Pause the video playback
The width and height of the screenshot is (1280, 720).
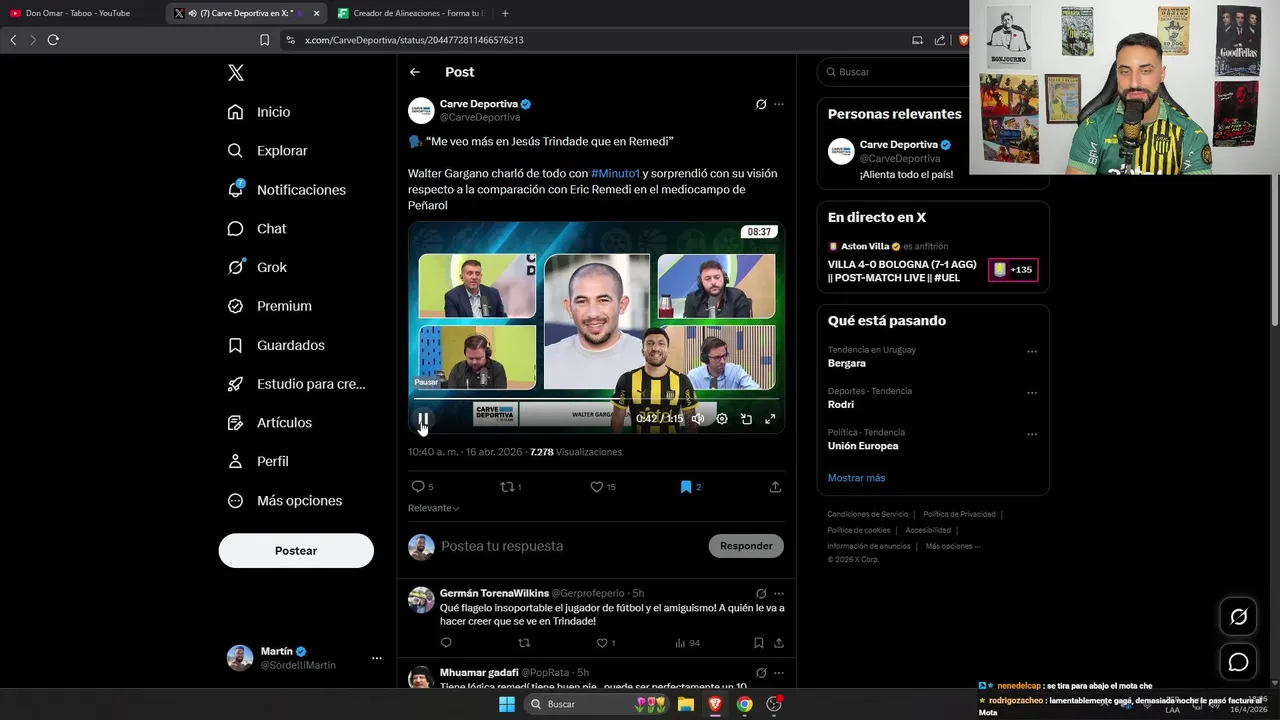pyautogui.click(x=423, y=419)
